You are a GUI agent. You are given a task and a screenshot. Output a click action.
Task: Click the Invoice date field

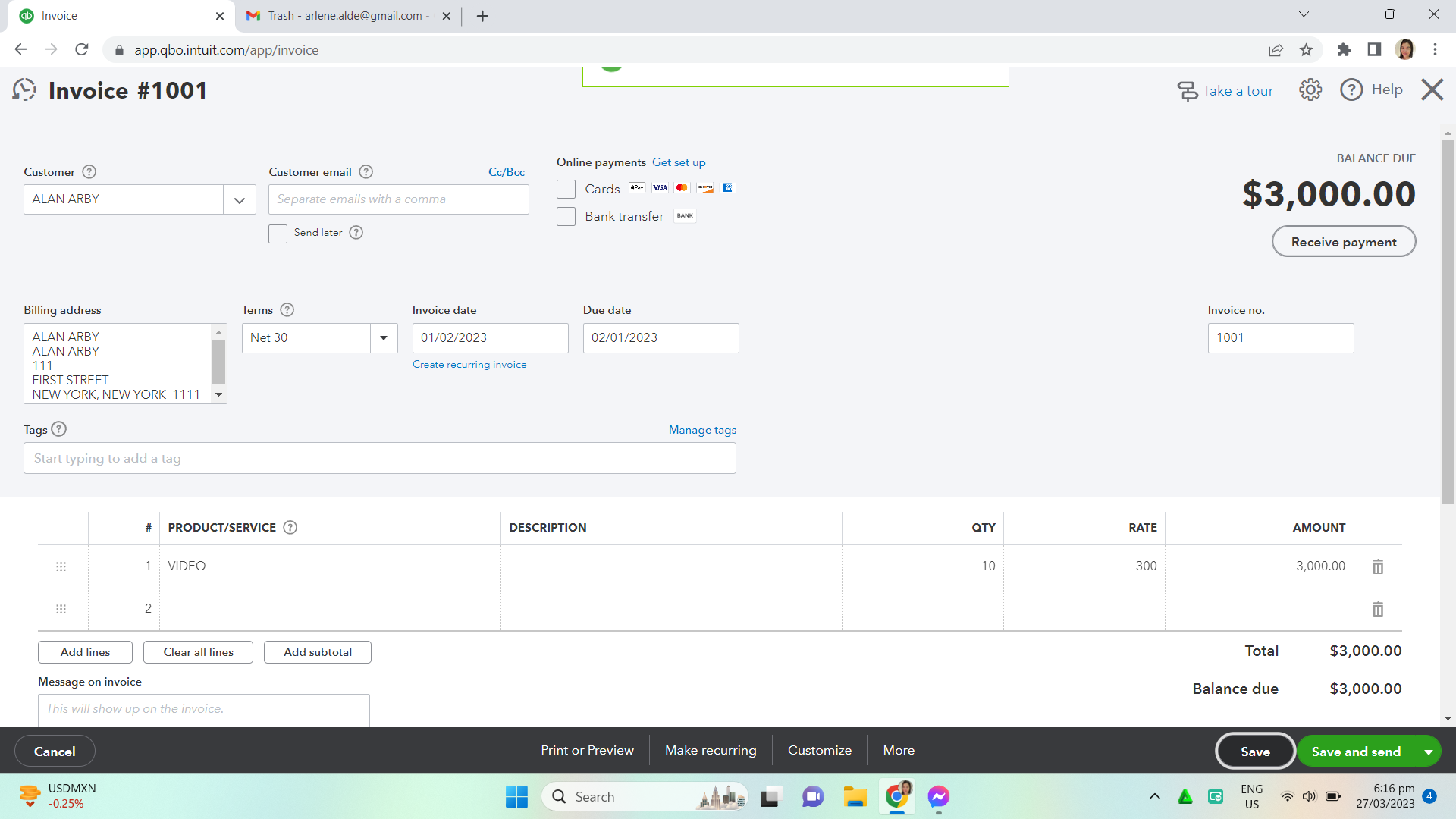pos(490,338)
